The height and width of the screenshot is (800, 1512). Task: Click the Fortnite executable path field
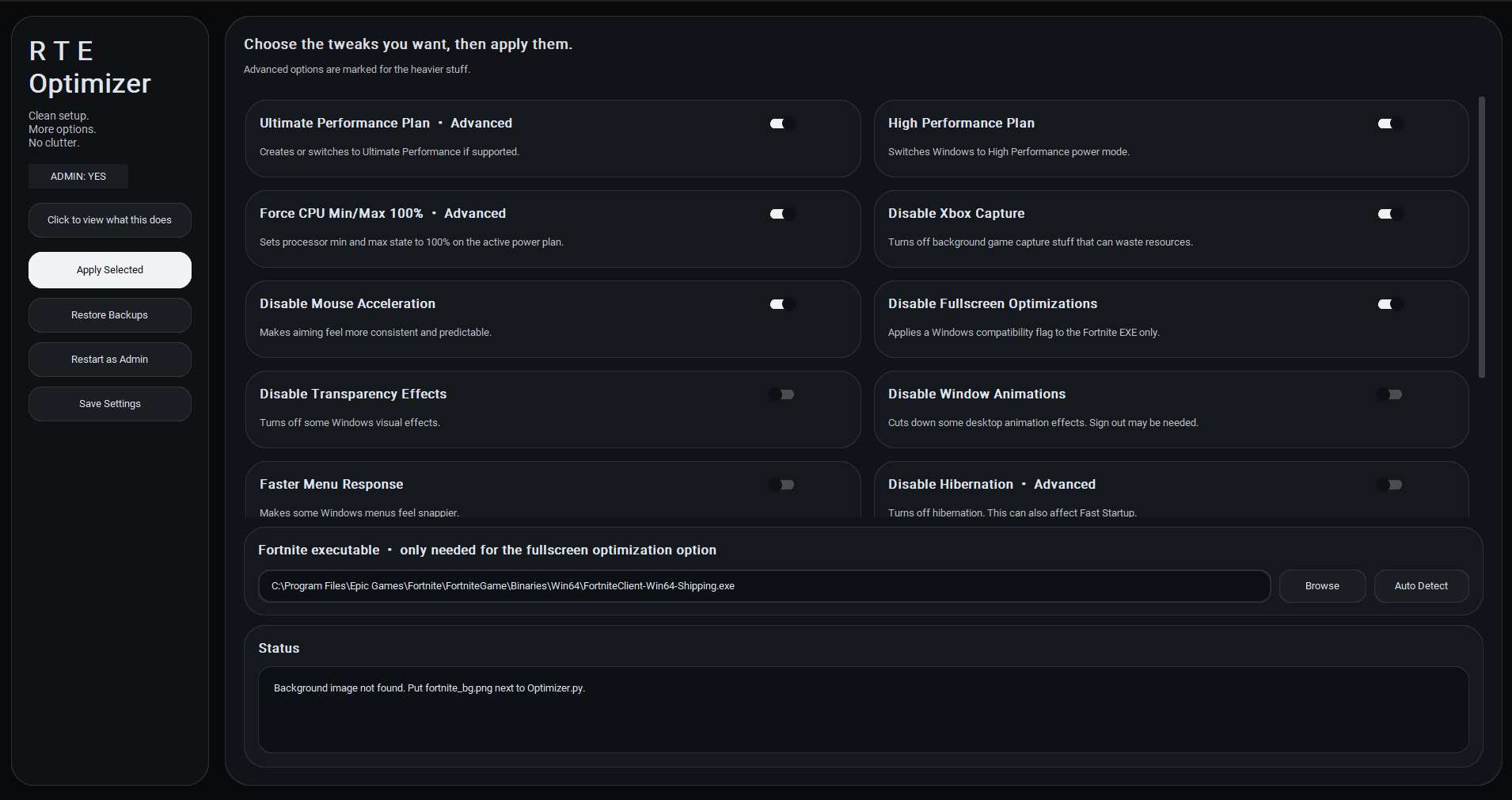point(764,586)
